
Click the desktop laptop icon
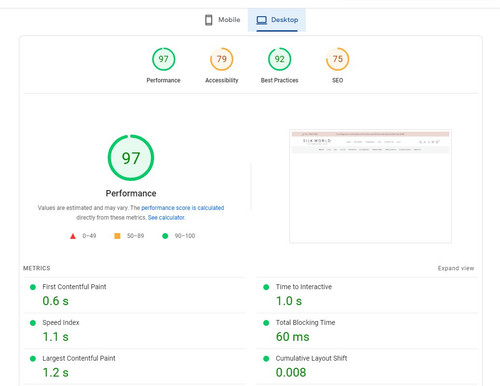pyautogui.click(x=262, y=20)
